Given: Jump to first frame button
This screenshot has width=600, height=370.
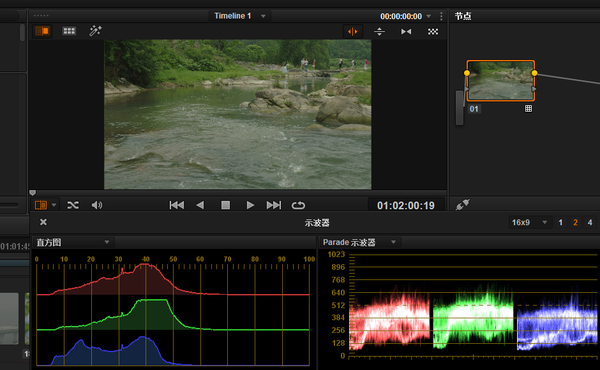Looking at the screenshot, I should click(x=177, y=205).
